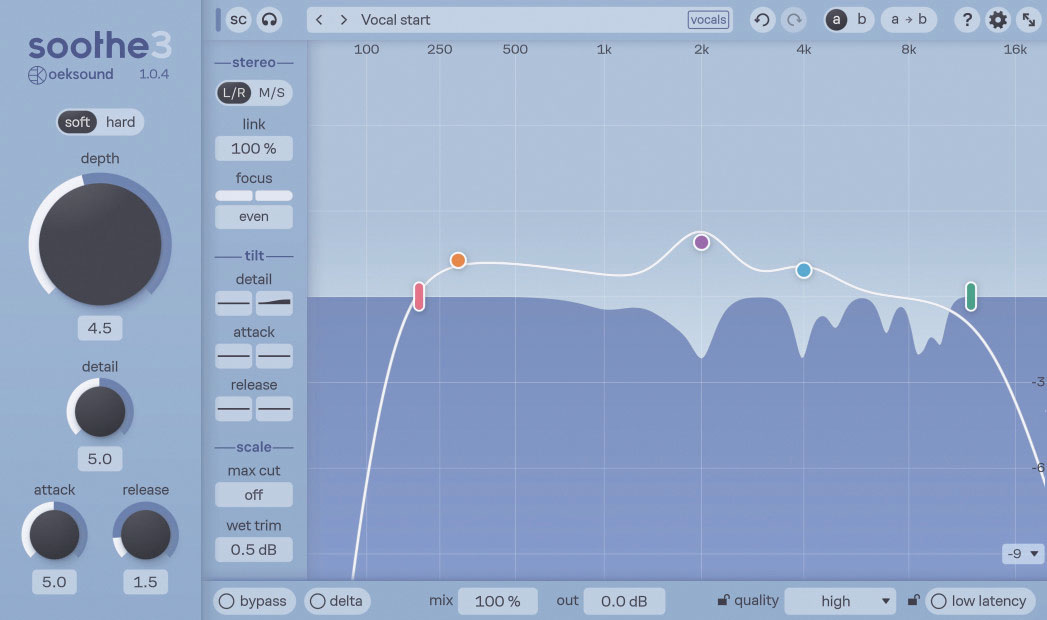
Task: Click the attack knob
Action: (x=54, y=534)
